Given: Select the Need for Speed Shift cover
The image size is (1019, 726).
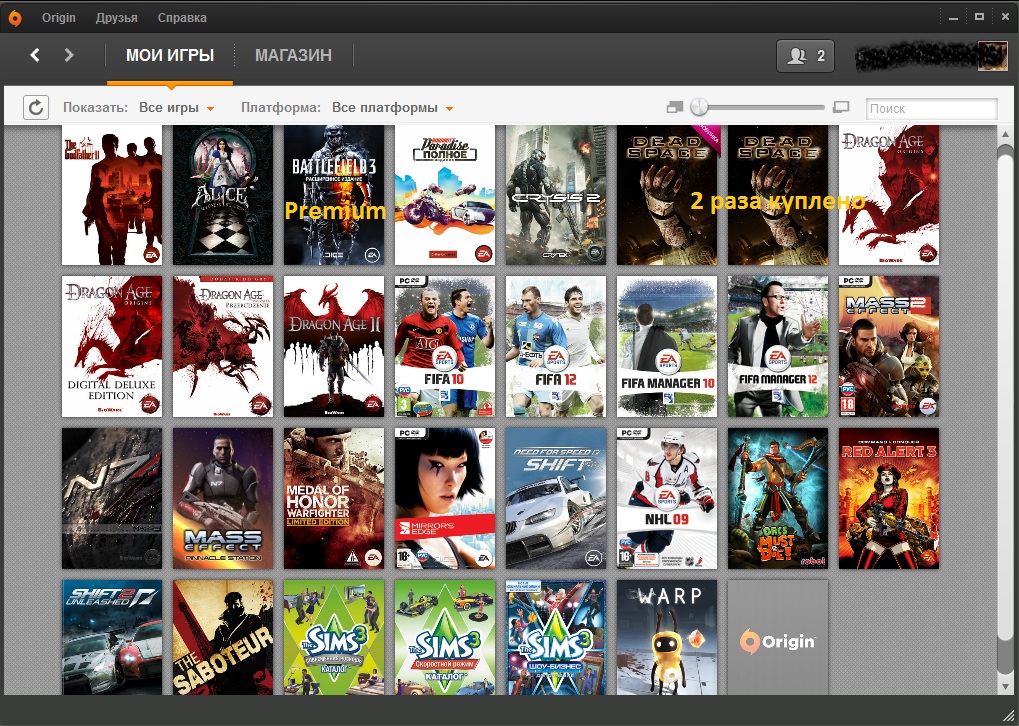Looking at the screenshot, I should 556,499.
